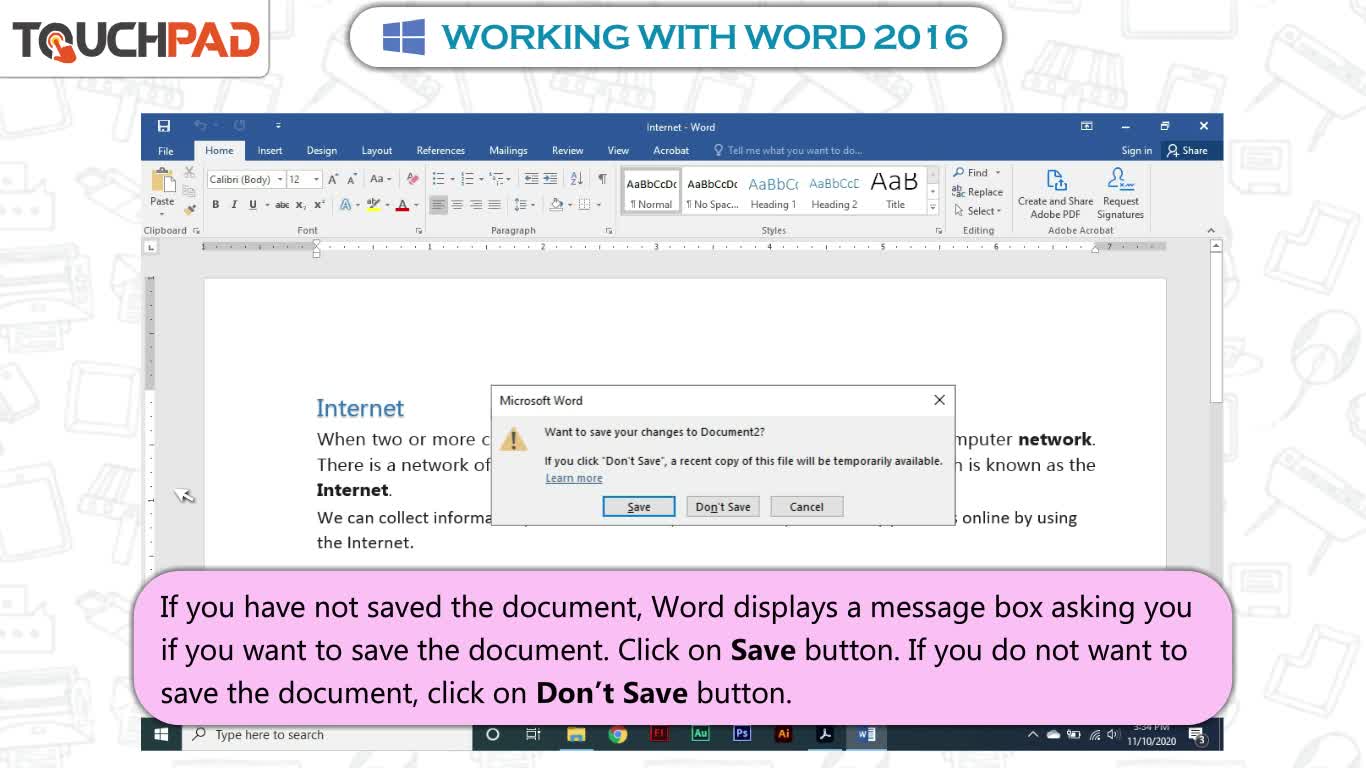This screenshot has width=1366, height=768.
Task: Expand the Styles gallery more arrow
Action: (x=933, y=207)
